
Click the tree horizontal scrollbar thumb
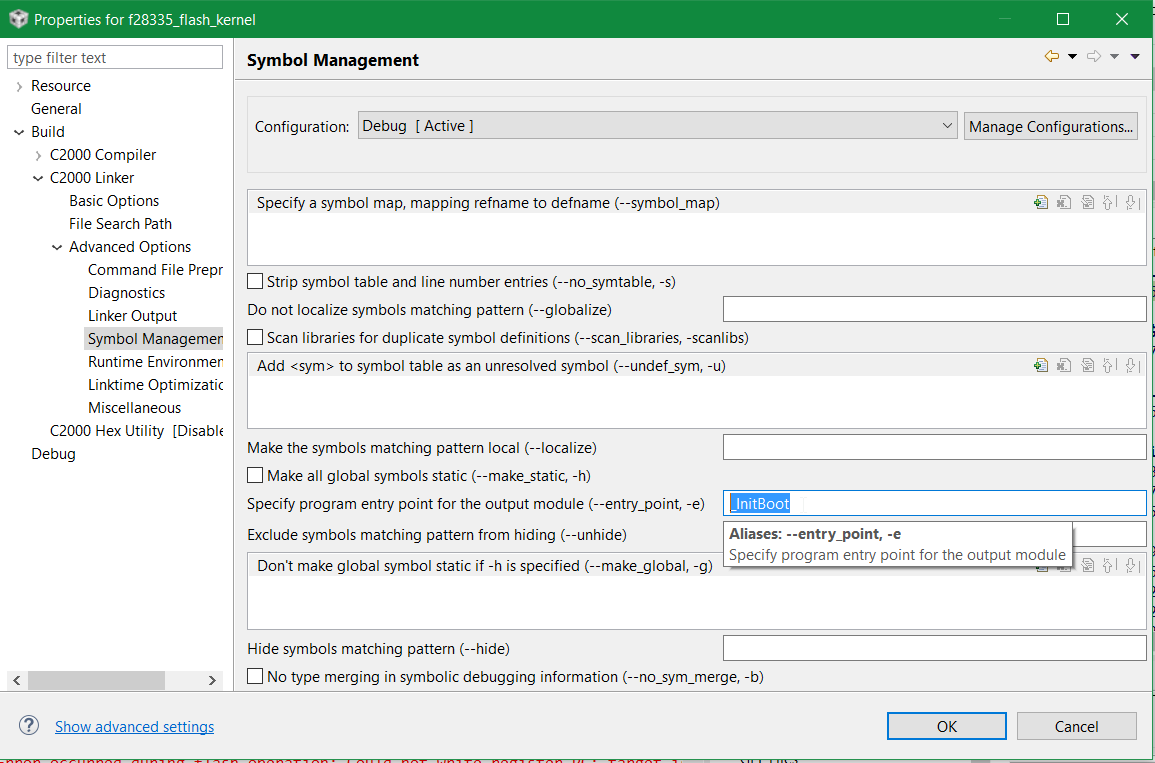[96, 680]
